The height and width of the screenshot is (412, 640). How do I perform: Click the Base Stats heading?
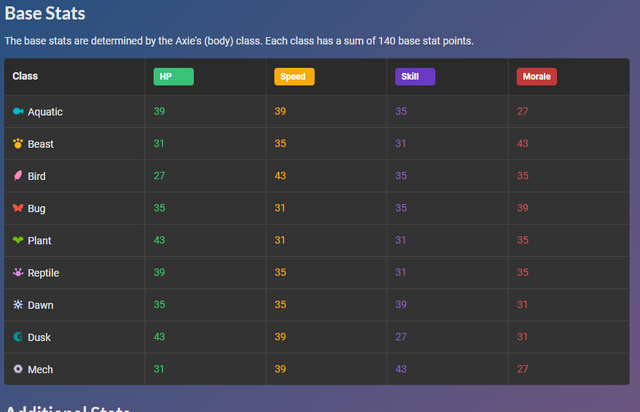click(45, 13)
